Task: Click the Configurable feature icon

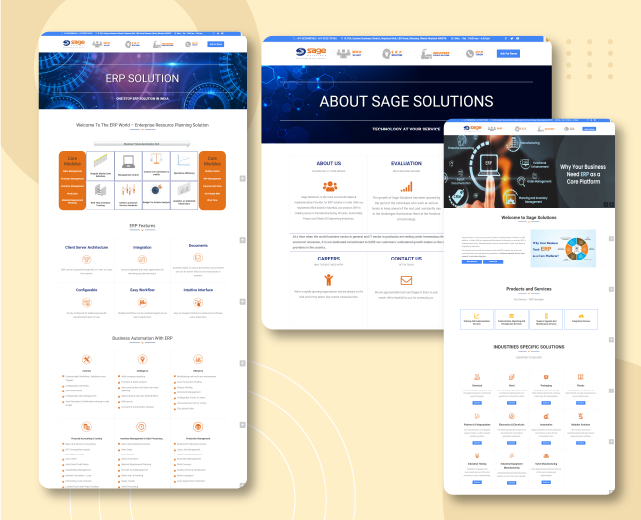Action: (86, 303)
